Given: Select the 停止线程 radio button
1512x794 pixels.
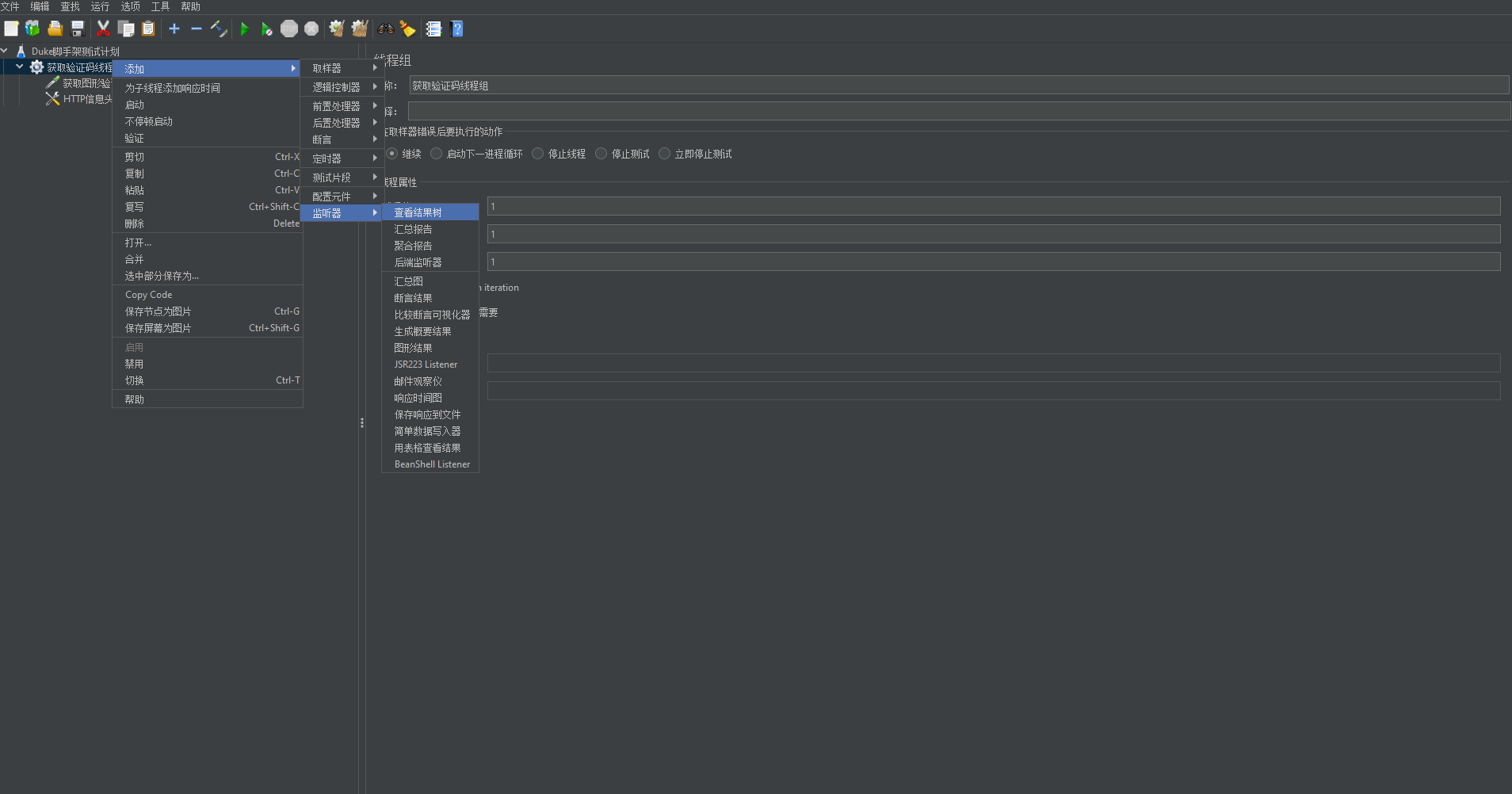Looking at the screenshot, I should (x=538, y=154).
